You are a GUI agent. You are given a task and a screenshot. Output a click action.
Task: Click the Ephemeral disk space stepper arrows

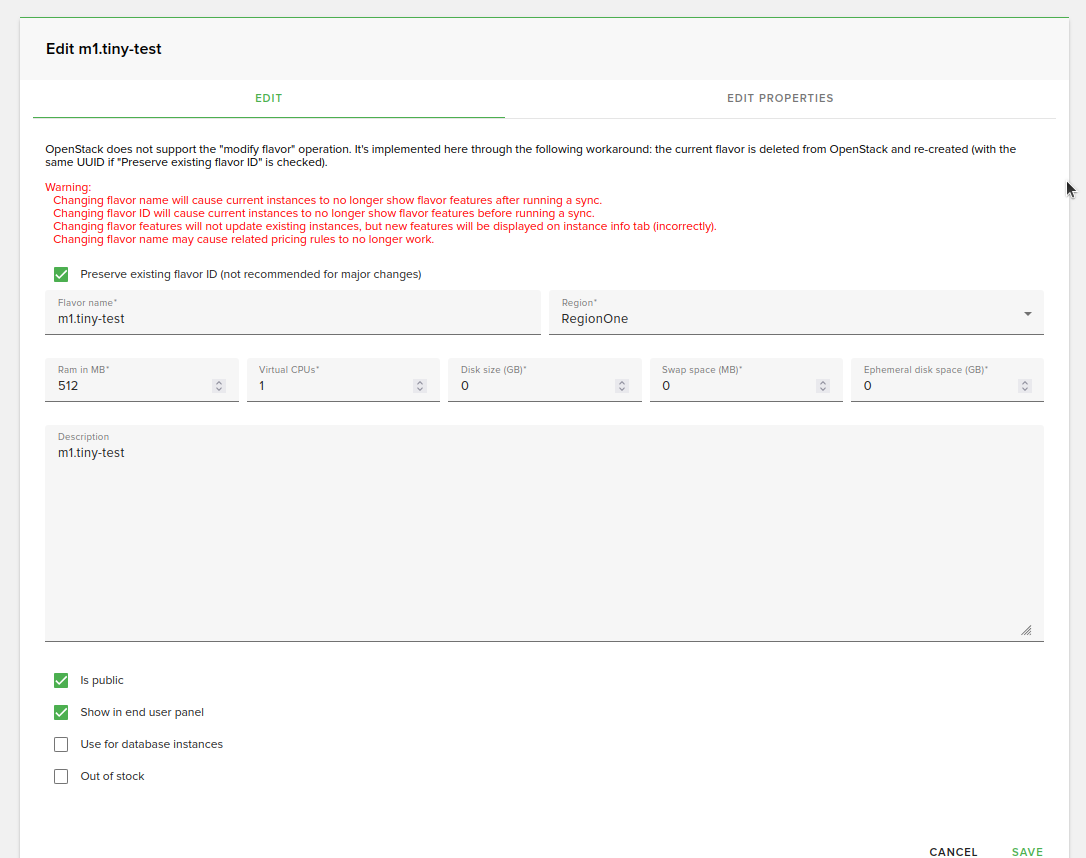pos(1025,386)
